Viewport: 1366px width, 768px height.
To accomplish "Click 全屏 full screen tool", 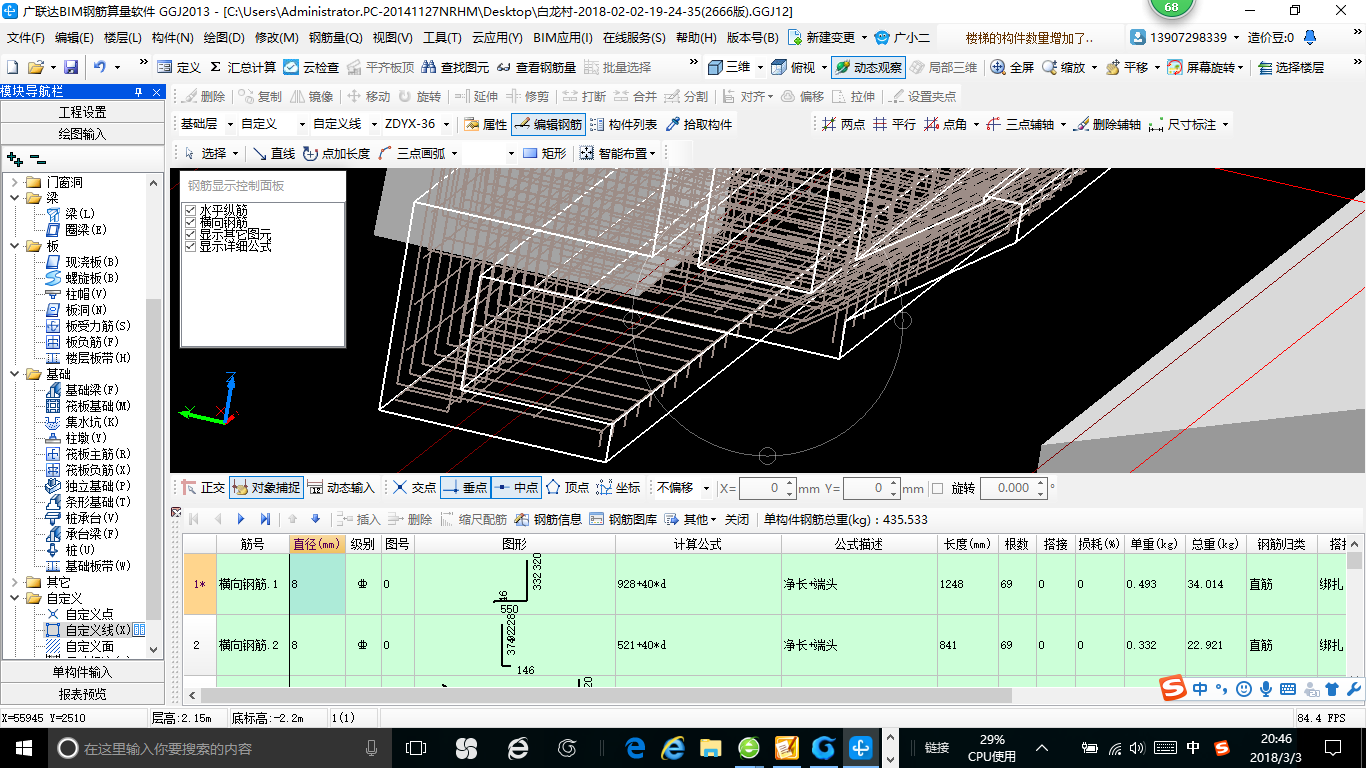I will point(1012,67).
